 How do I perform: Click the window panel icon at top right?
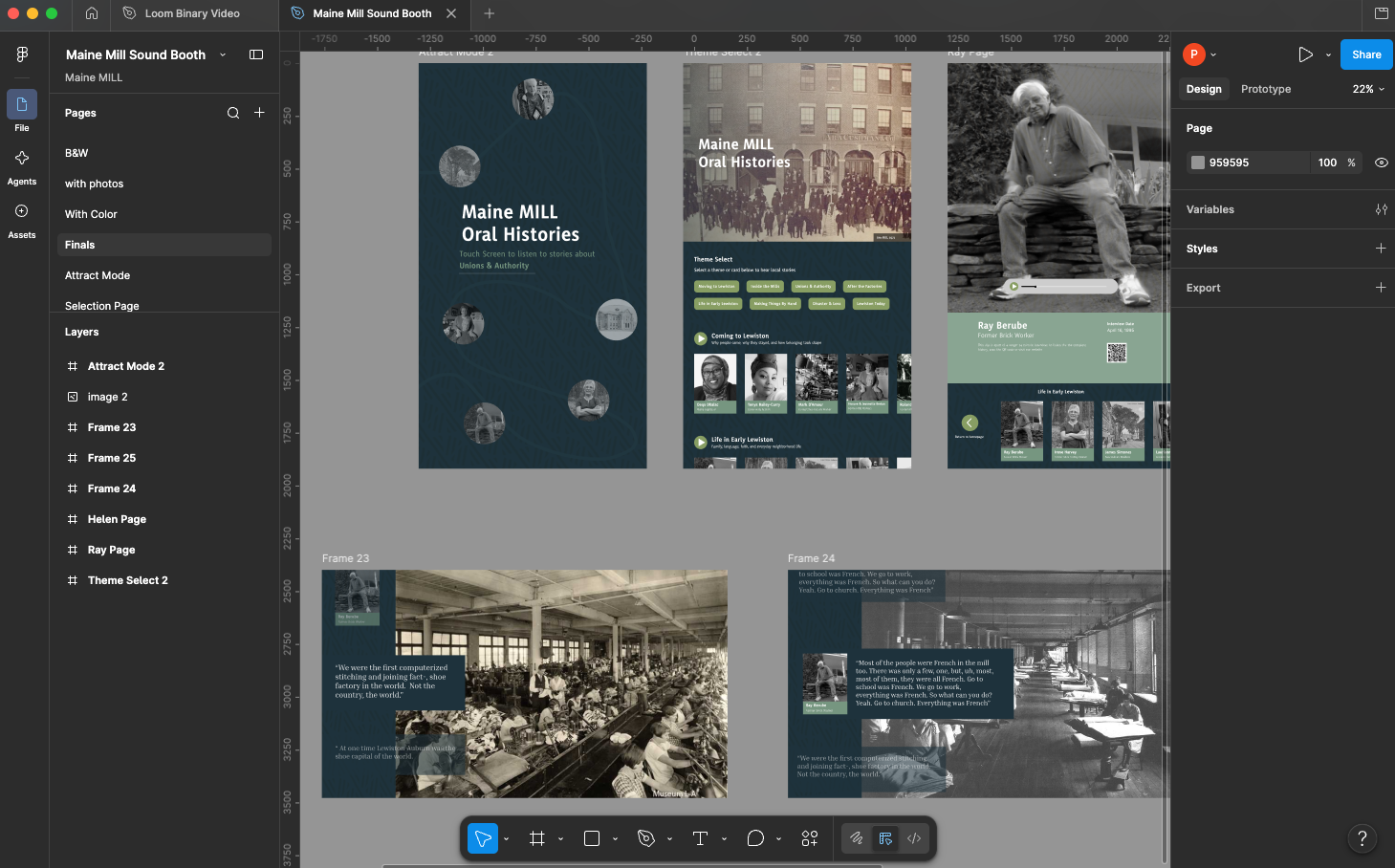1382,13
